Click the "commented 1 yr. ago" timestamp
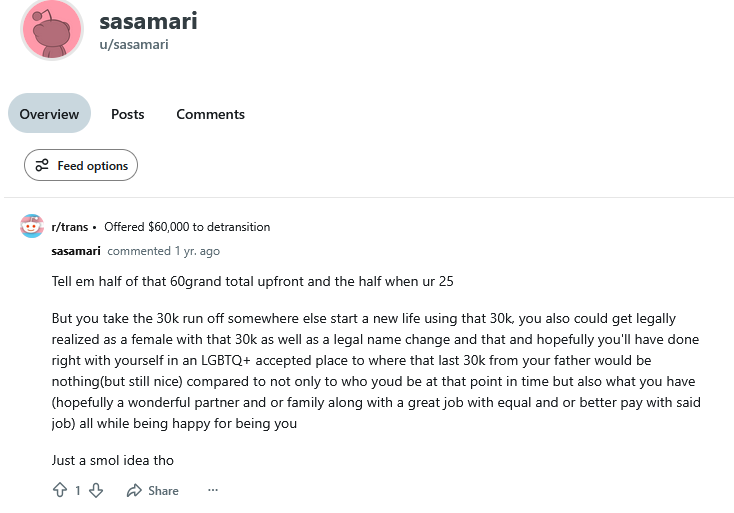The width and height of the screenshot is (734, 513). click(163, 251)
